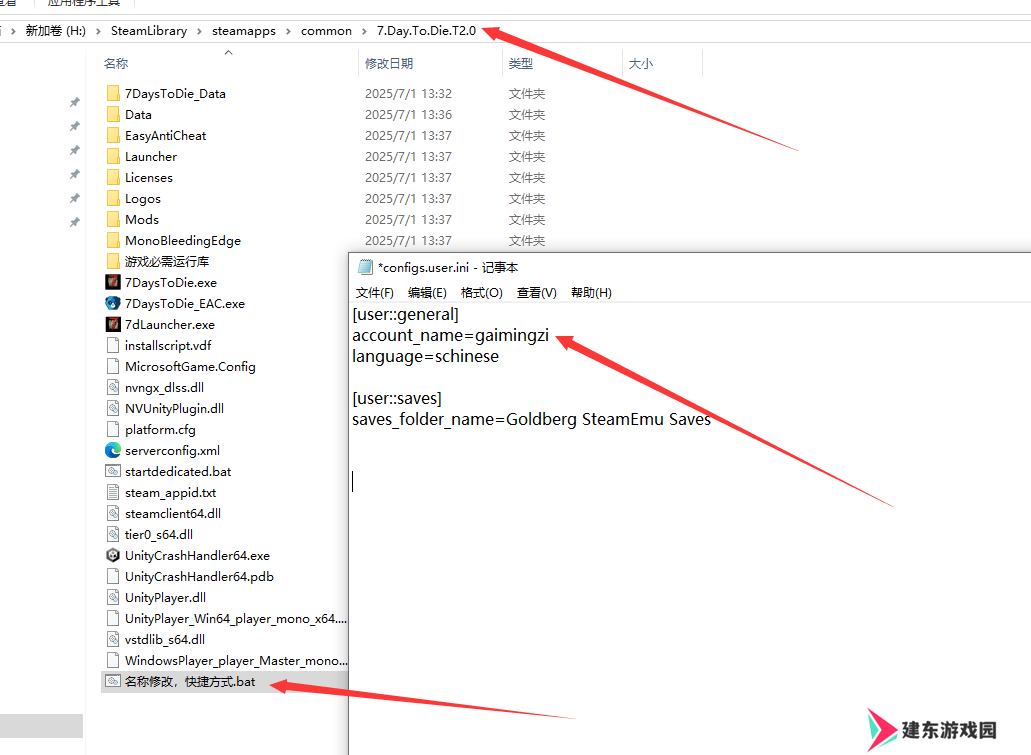Screen dimensions: 1031x755
Task: Select the 7DaysToDie.exe game icon
Action: click(113, 282)
